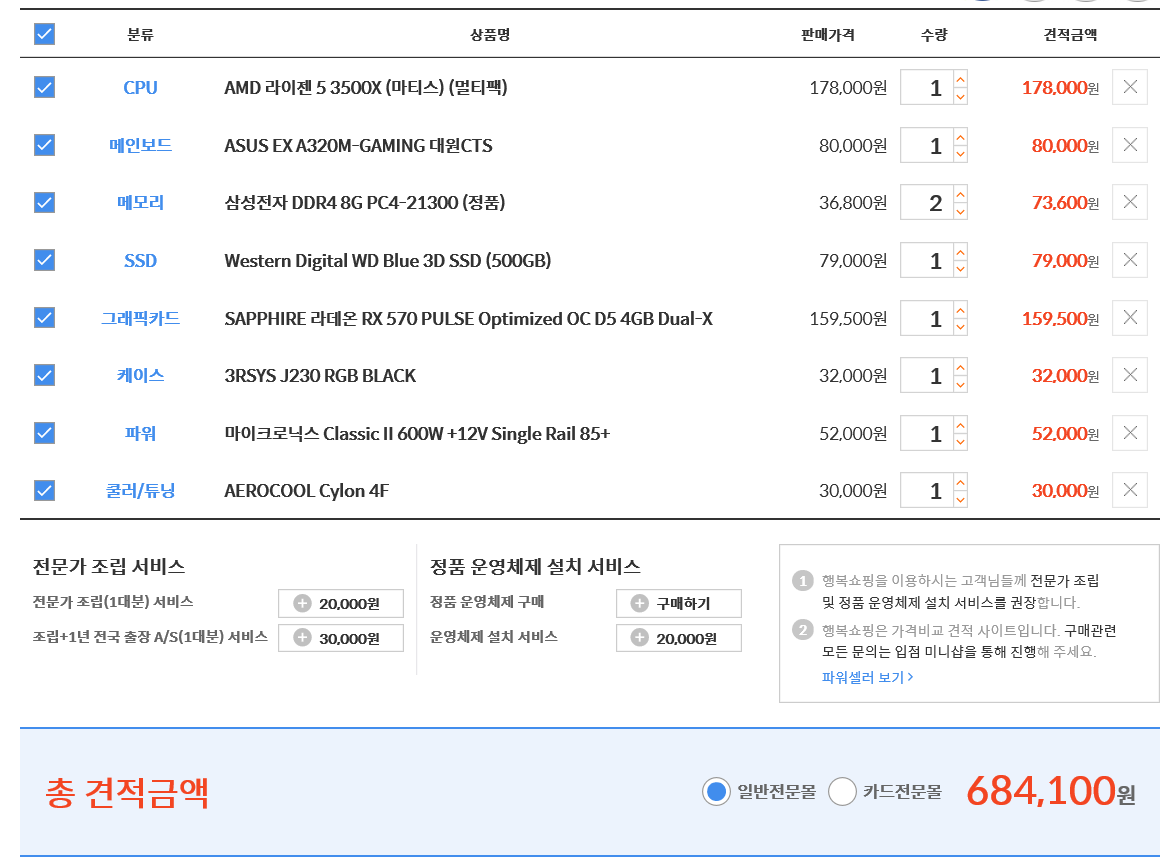Viewport: 1167px width, 863px height.
Task: Decrease CPU quantity with down arrow
Action: [960, 97]
